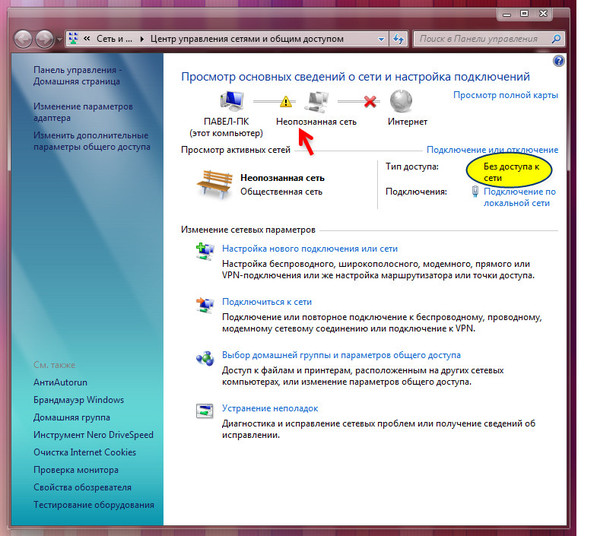600x536 pixels.
Task: Open 'Устранение неполадок' link
Action: point(270,409)
